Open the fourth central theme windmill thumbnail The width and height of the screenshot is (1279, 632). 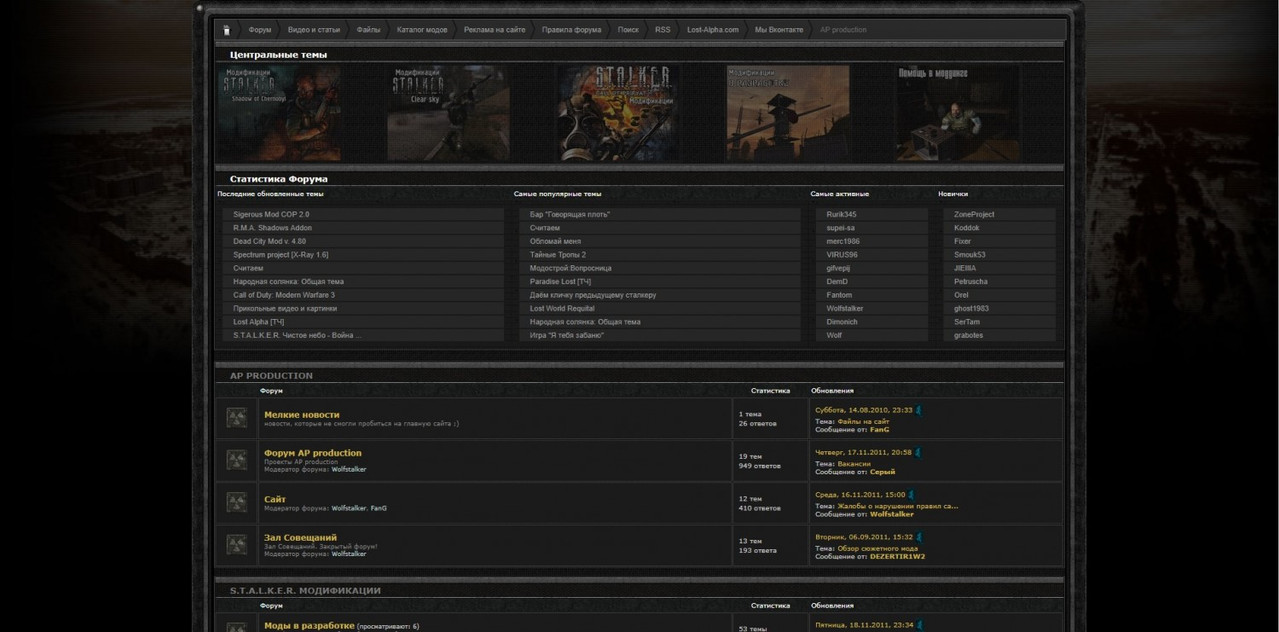tap(788, 113)
